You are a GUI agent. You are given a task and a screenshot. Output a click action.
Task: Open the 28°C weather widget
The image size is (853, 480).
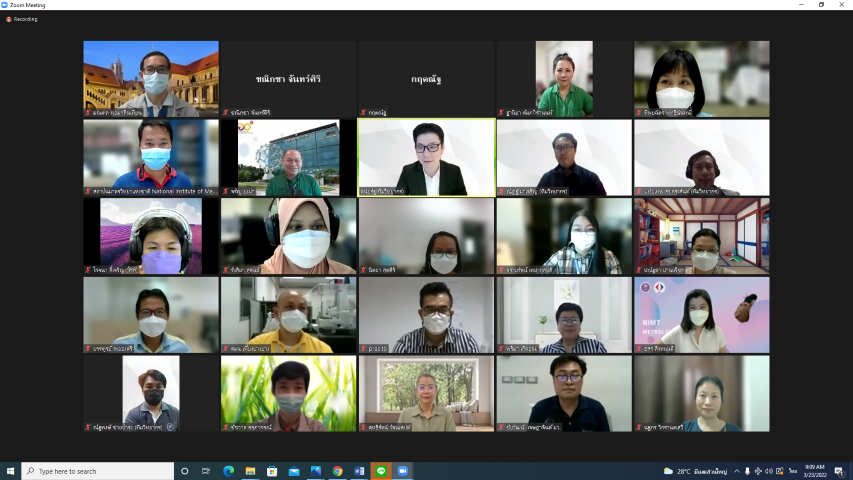[x=700, y=471]
